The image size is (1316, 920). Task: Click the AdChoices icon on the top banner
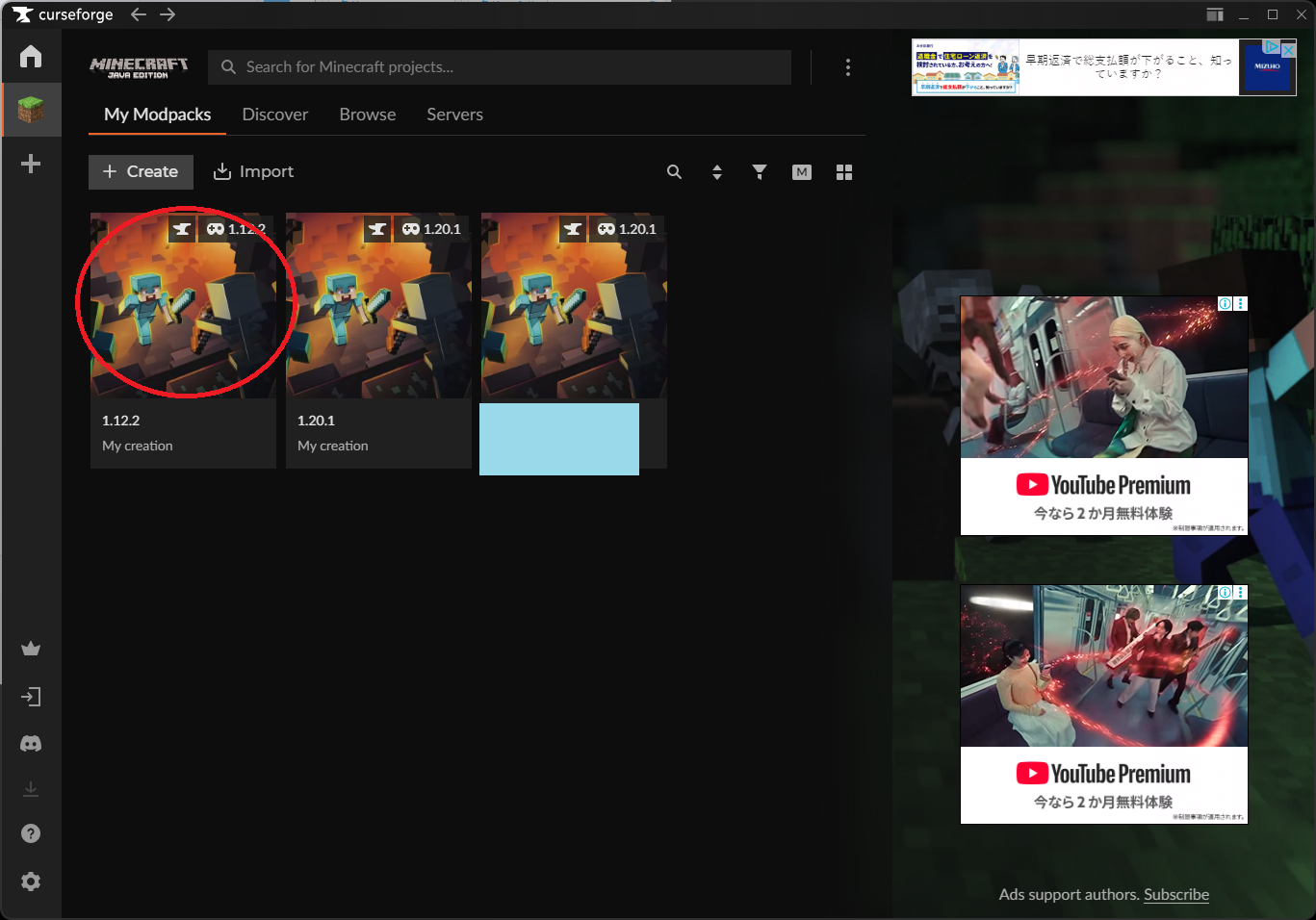pos(1272,47)
